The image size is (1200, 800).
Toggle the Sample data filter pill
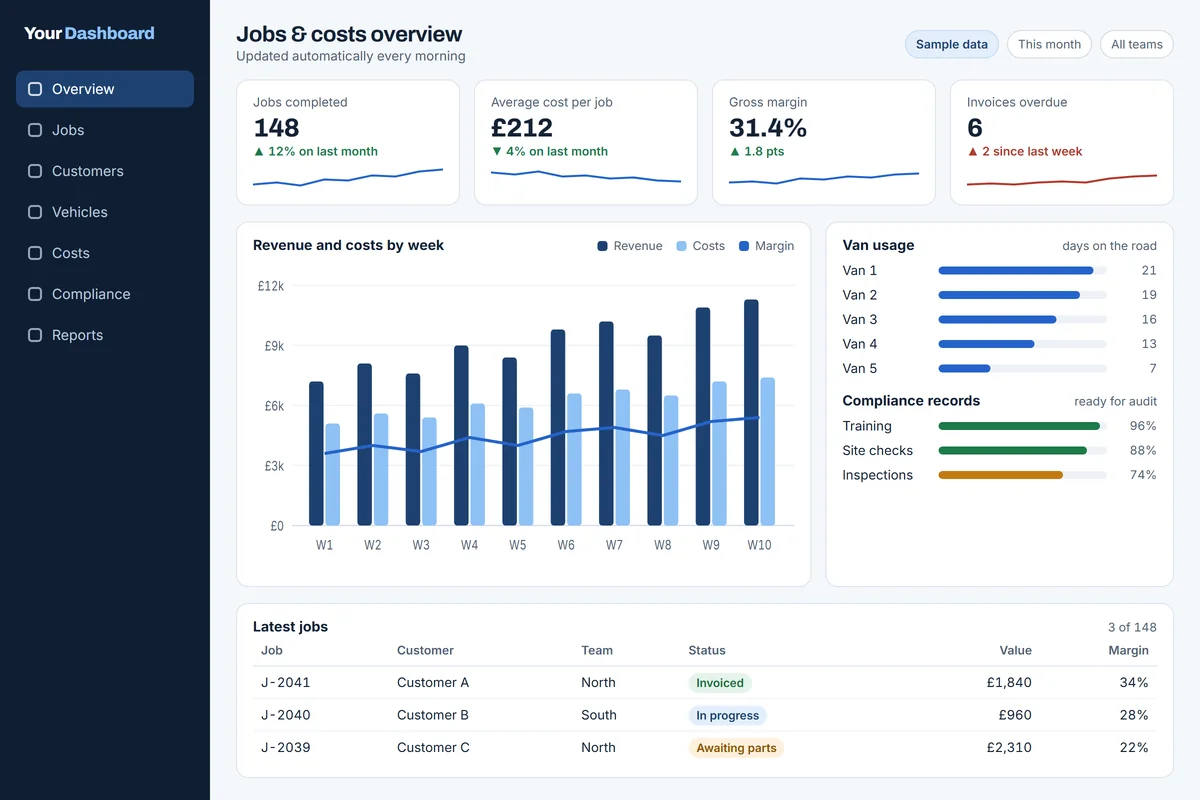pos(952,44)
